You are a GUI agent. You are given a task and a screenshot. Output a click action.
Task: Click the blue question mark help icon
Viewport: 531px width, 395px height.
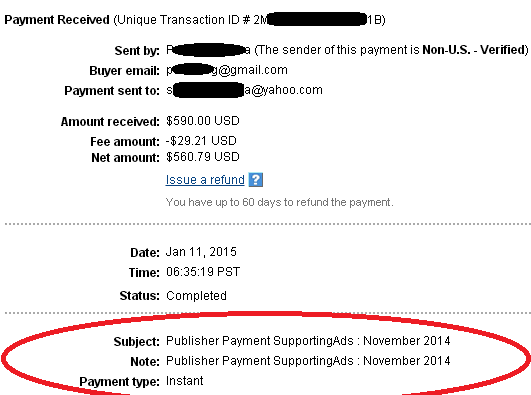coord(256,180)
